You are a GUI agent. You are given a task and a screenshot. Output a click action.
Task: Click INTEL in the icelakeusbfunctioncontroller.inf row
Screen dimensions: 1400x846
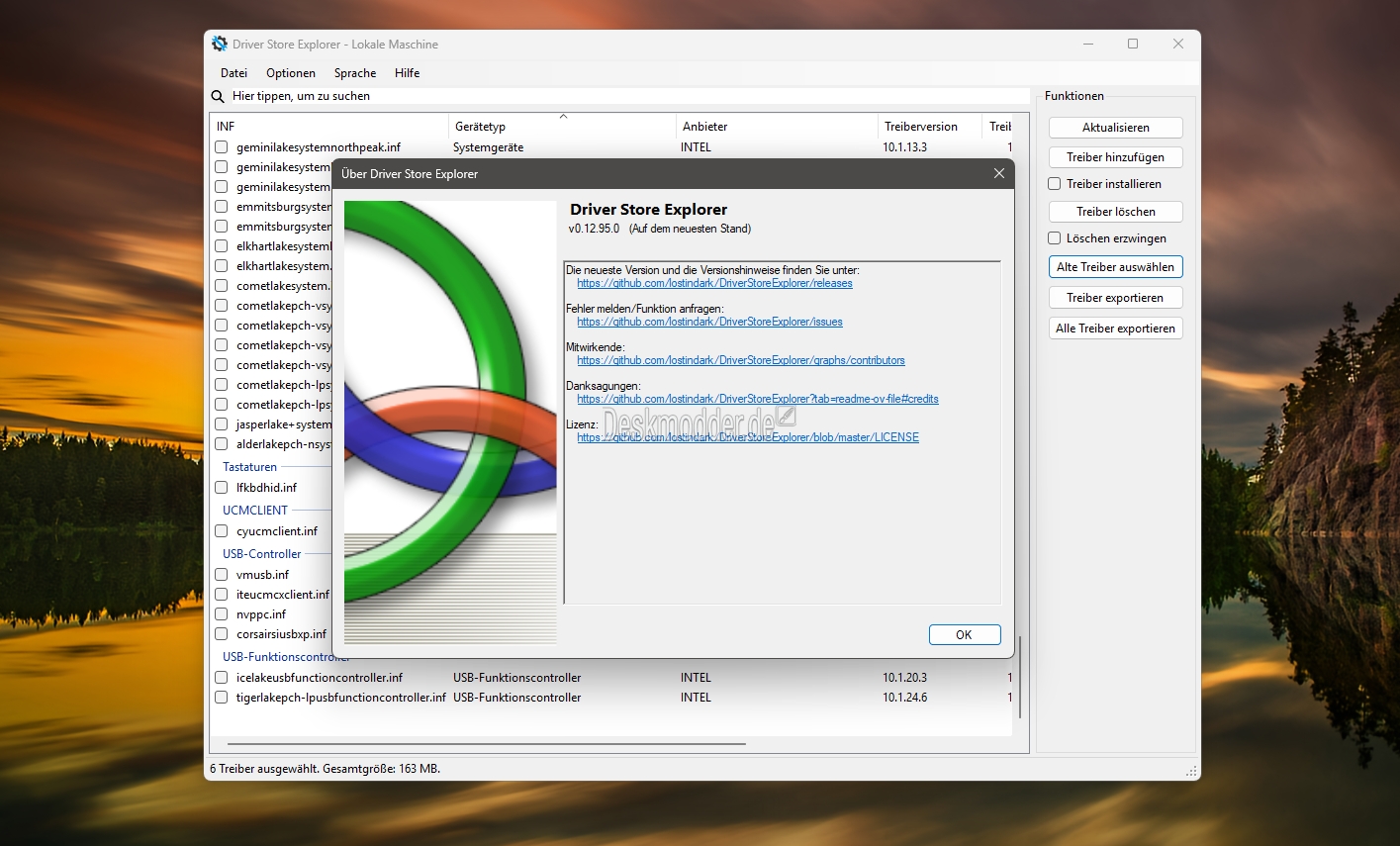tap(696, 678)
